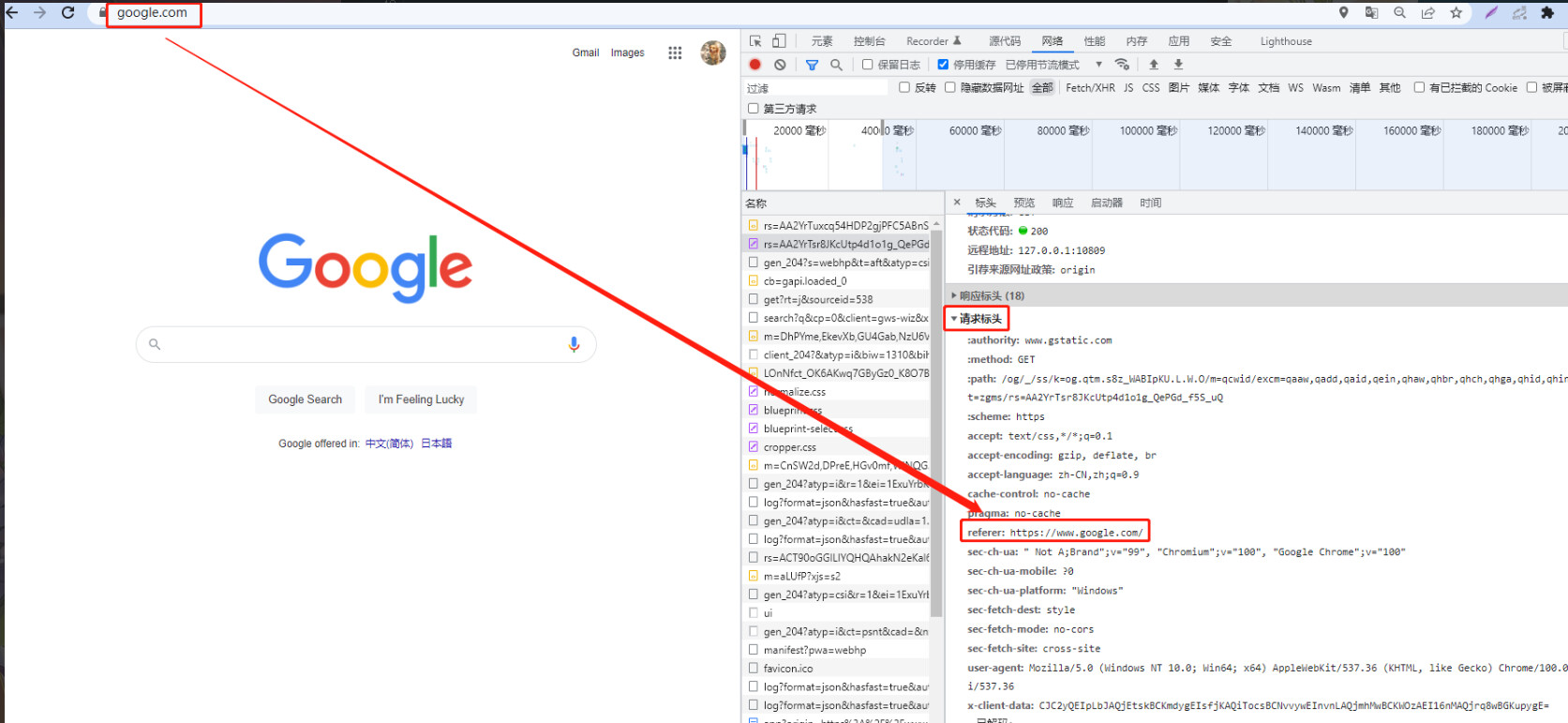This screenshot has width=1568, height=723.
Task: Click the 过滤 filter text field
Action: pos(815,87)
